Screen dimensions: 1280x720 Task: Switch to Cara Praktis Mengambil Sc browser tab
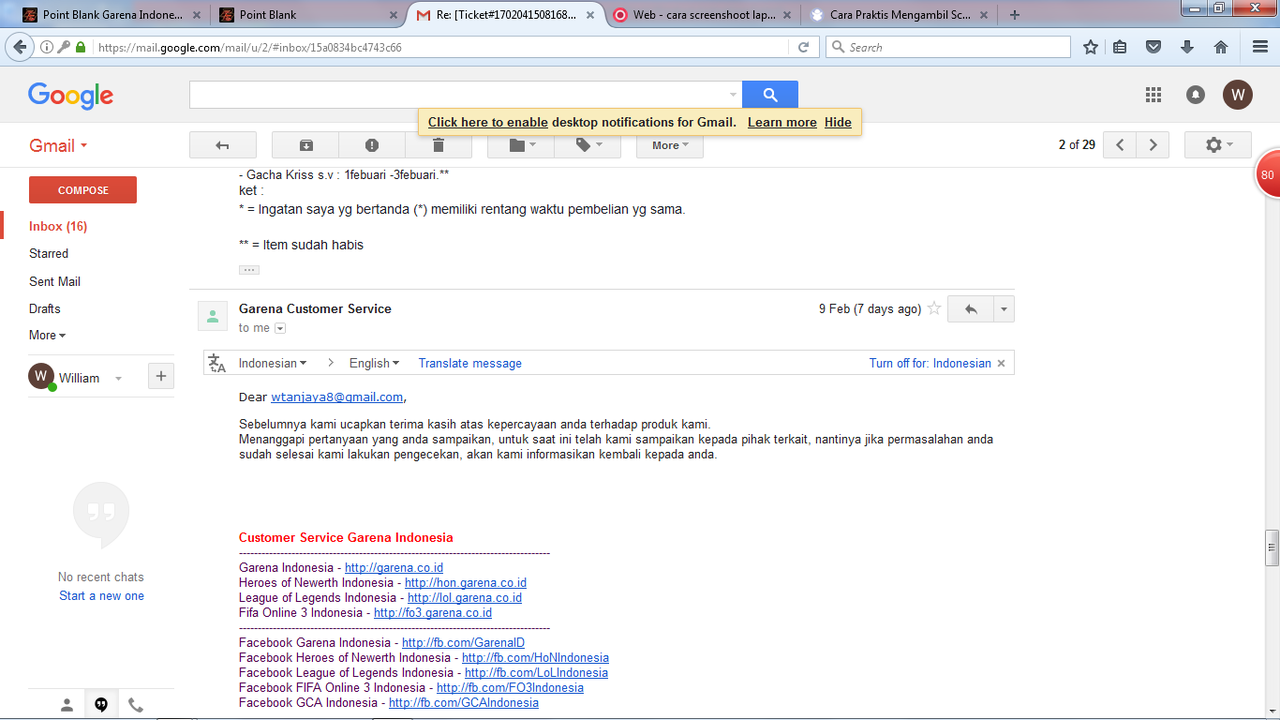pos(901,15)
